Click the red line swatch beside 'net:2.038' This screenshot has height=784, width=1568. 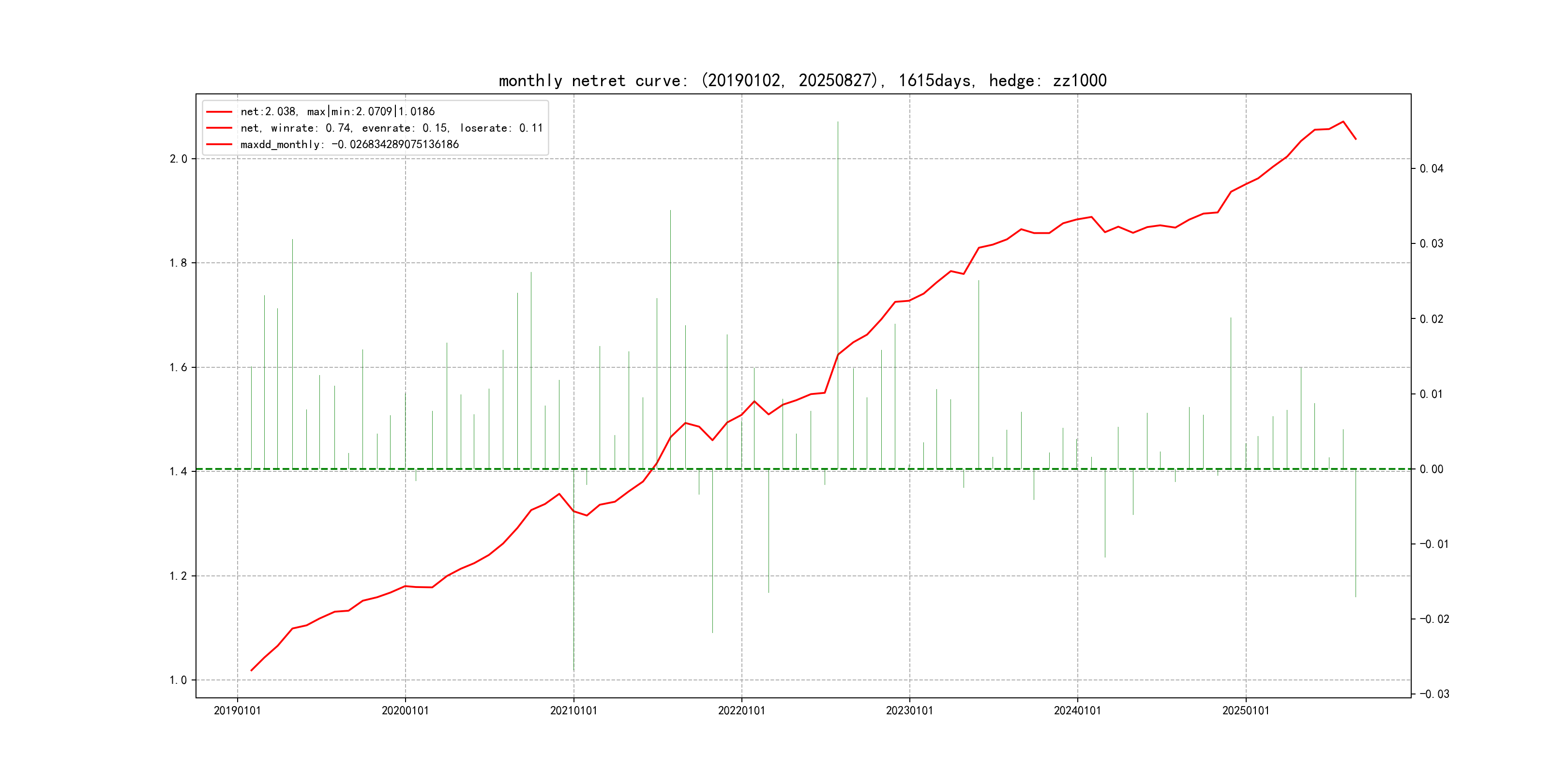click(219, 111)
